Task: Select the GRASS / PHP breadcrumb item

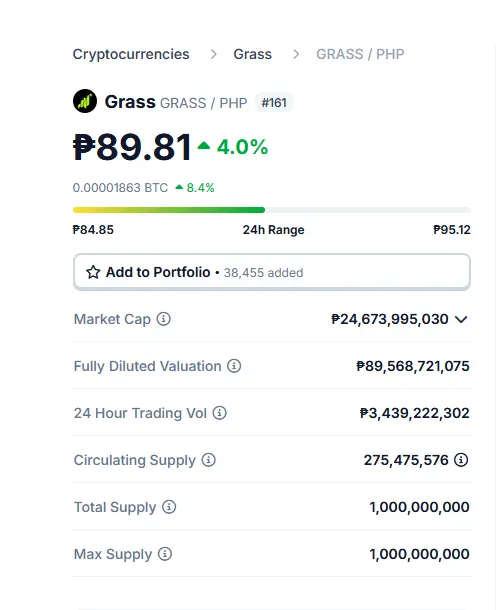Action: 360,54
